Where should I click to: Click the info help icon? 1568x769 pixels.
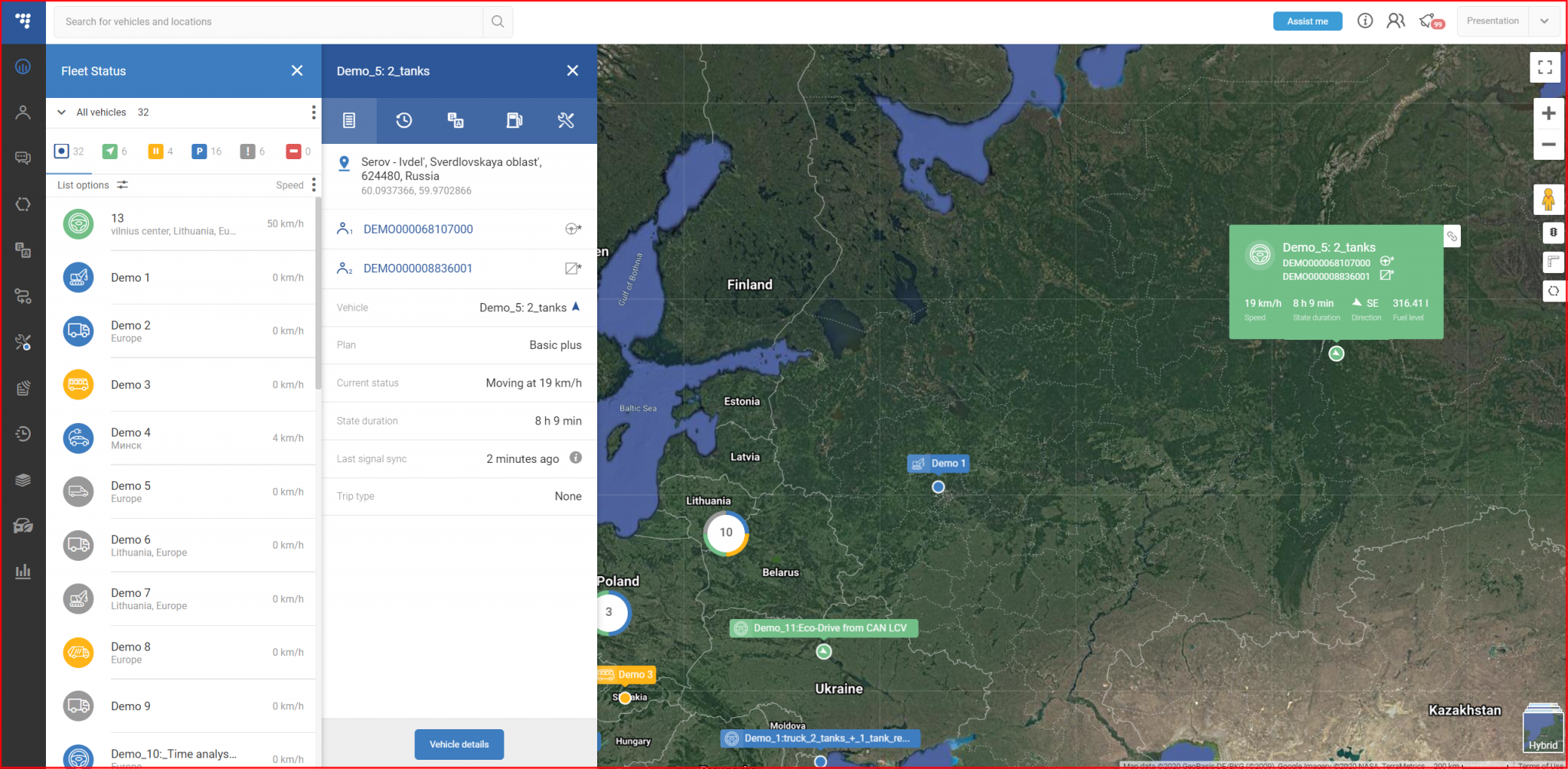tap(1364, 21)
